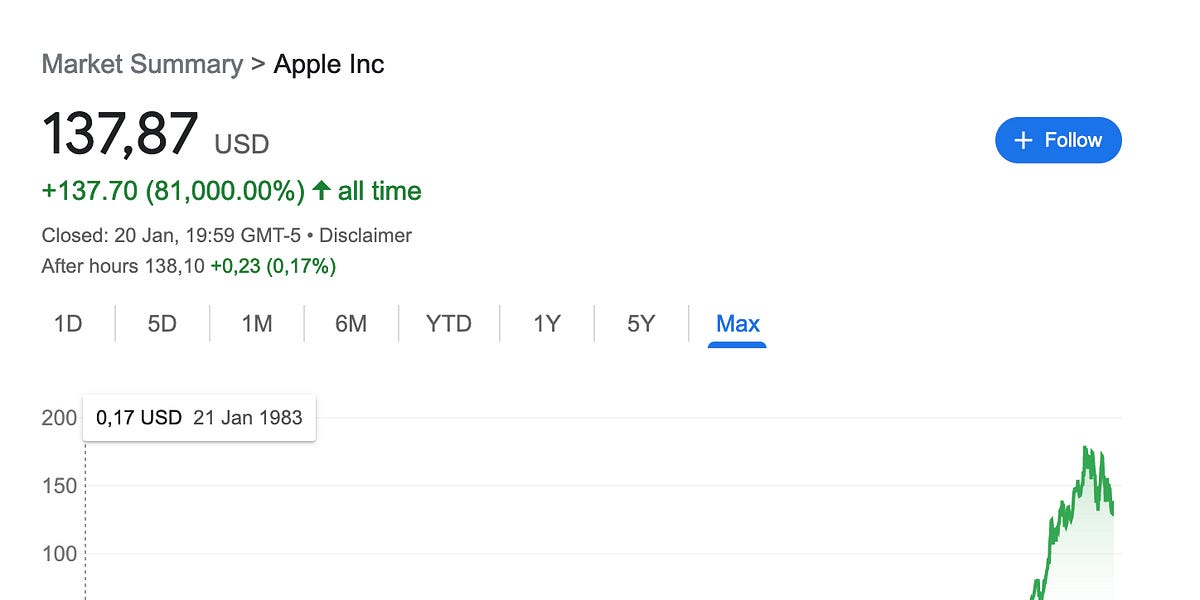Click the plus icon inside the Follow button
This screenshot has width=1200, height=600.
pyautogui.click(x=1024, y=140)
